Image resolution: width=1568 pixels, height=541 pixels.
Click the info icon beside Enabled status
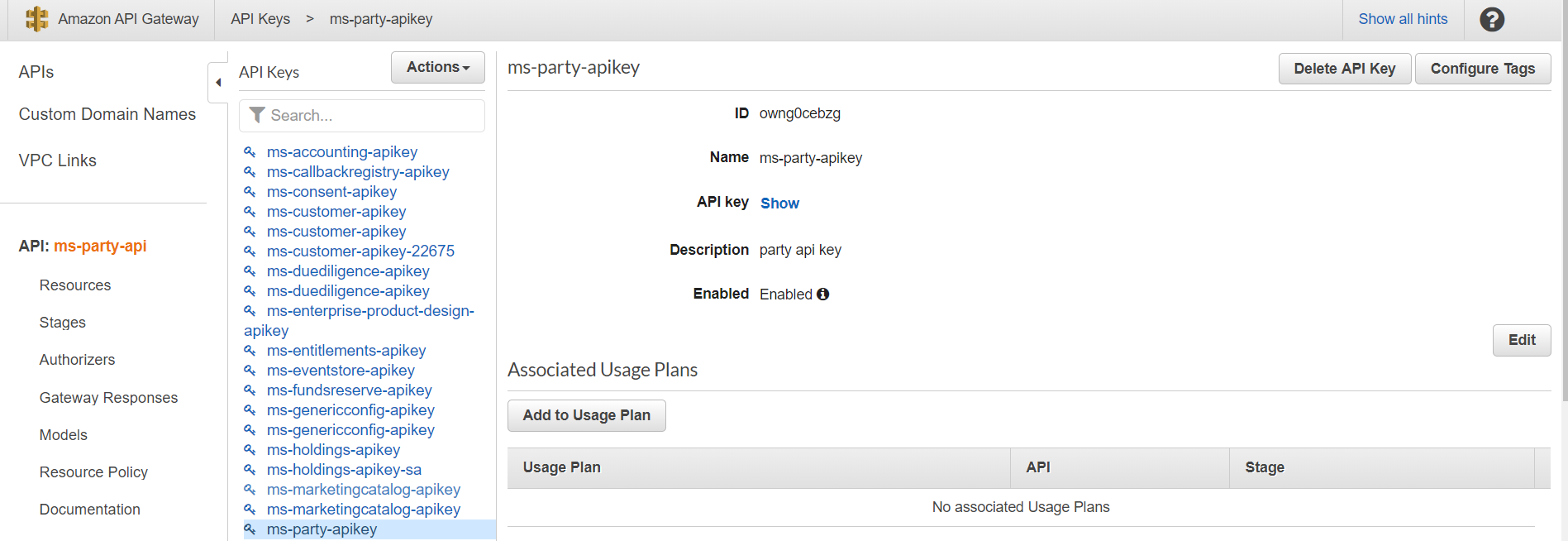822,294
